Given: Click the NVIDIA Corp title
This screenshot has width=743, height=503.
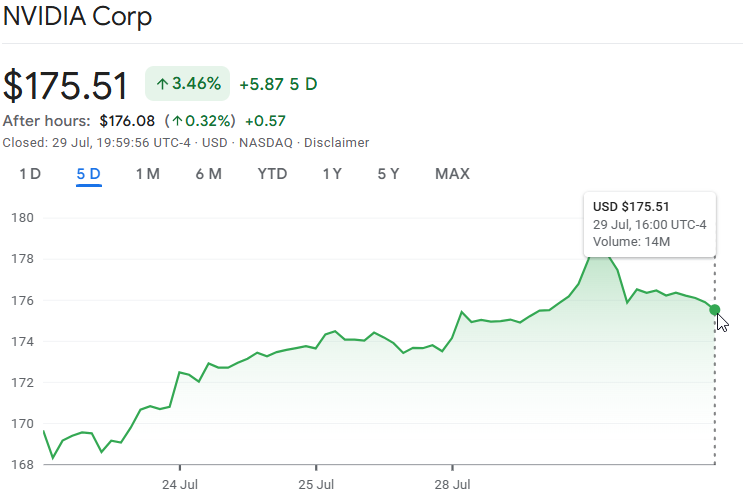Looking at the screenshot, I should click(77, 17).
